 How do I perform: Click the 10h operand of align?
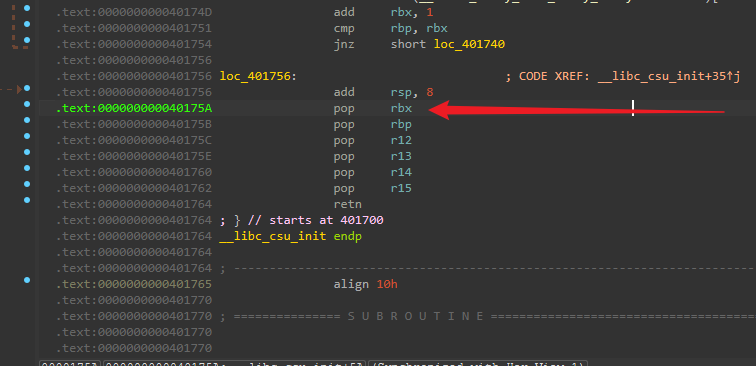[387, 285]
